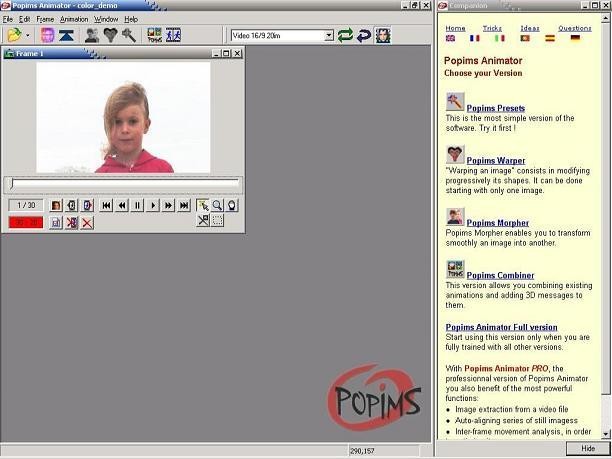Click the Hide button in Companion

coord(588,448)
